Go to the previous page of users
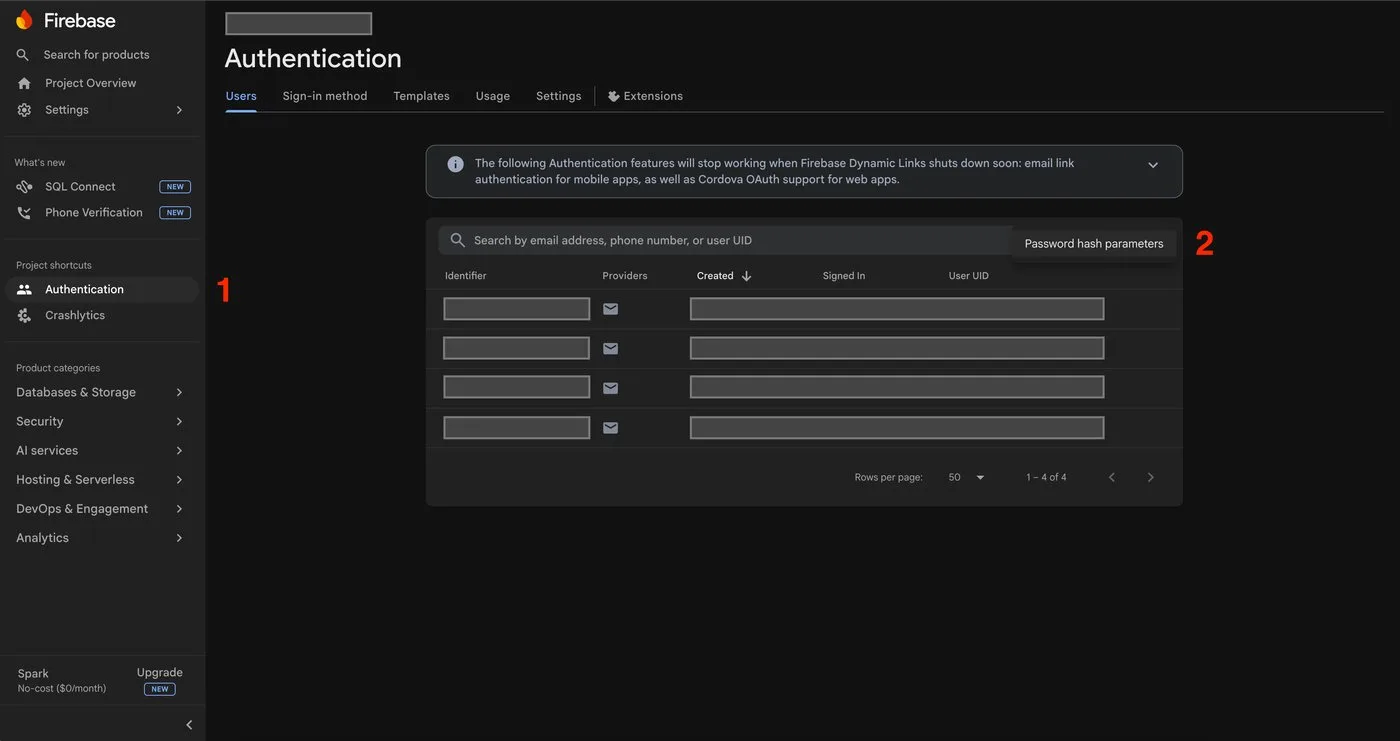1400x741 pixels. coord(1111,478)
